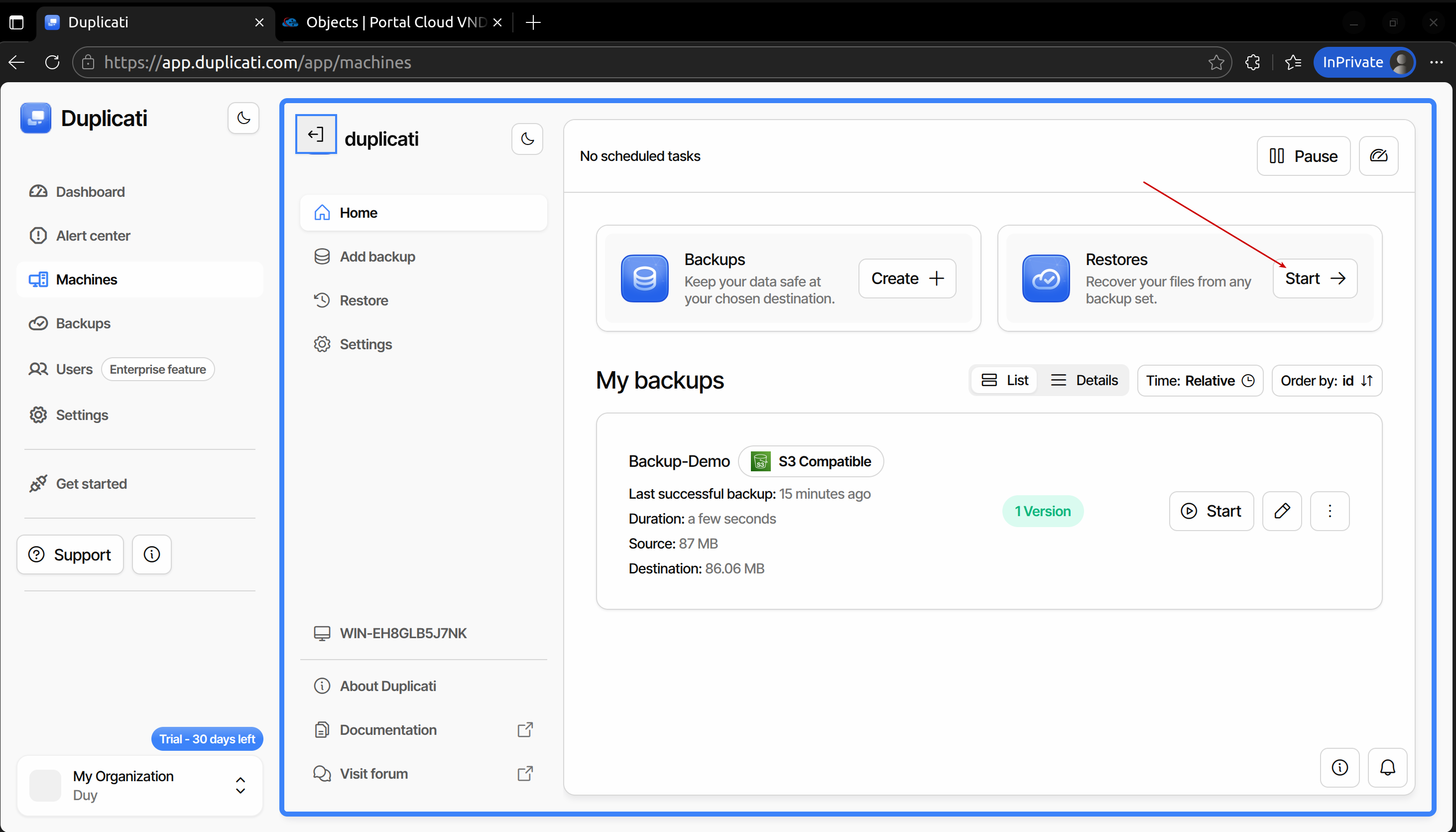
Task: Toggle dark mode in the Duplicati console header
Action: pos(243,118)
